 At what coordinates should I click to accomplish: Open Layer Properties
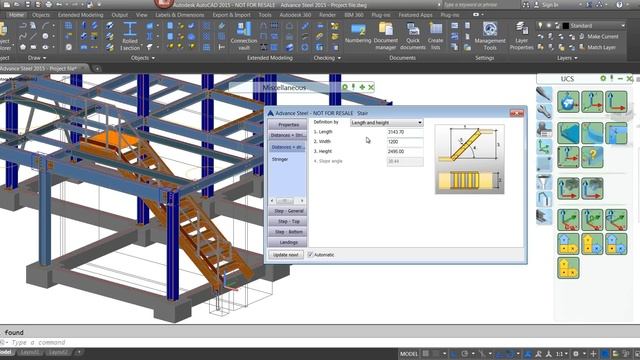[x=521, y=36]
